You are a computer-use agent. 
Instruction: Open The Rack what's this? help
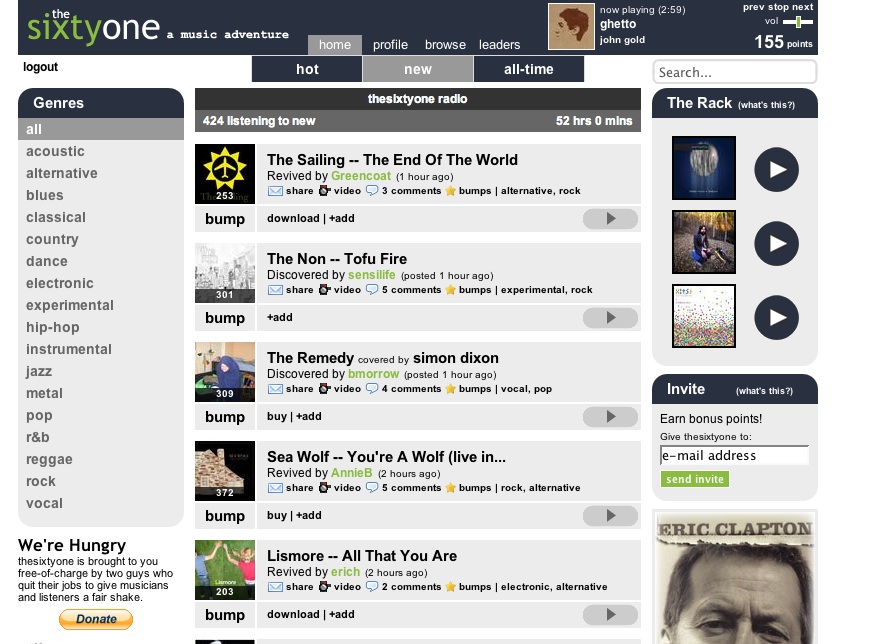(x=766, y=105)
